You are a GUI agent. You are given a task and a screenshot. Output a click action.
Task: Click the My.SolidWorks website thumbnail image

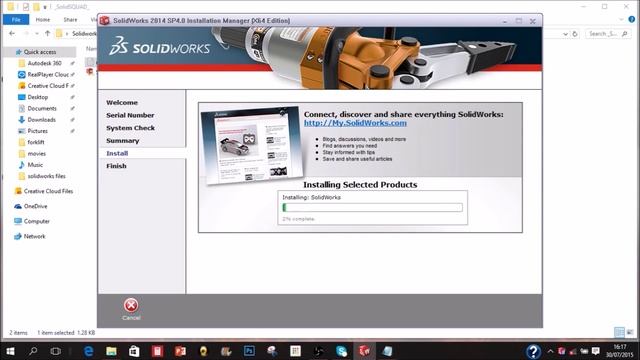pos(251,144)
